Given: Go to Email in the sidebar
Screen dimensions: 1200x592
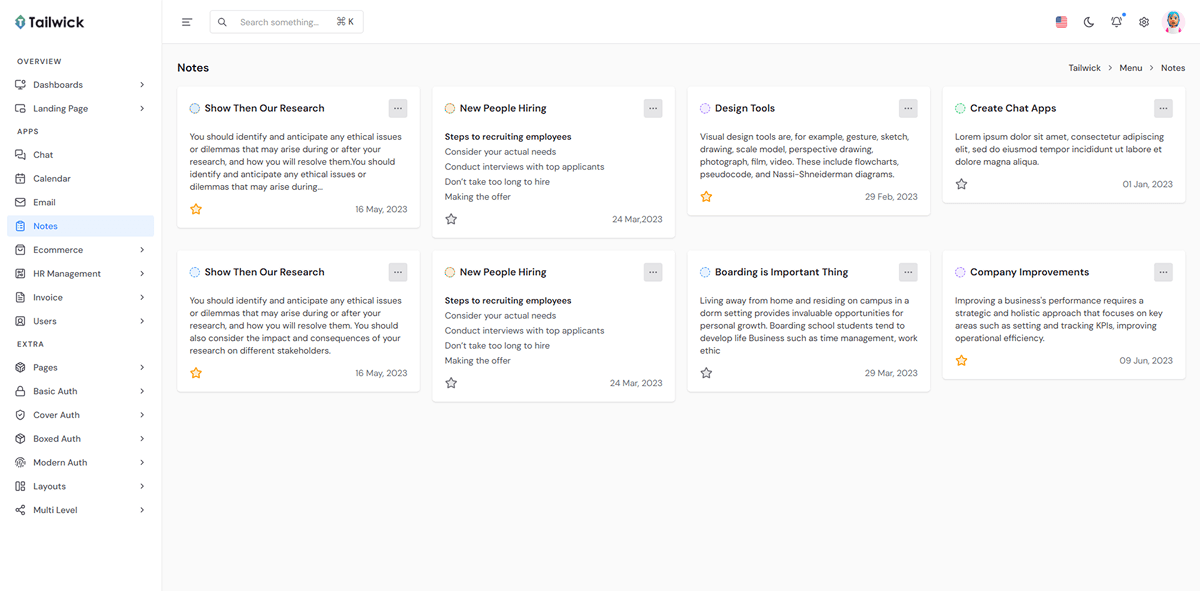Looking at the screenshot, I should (x=44, y=202).
